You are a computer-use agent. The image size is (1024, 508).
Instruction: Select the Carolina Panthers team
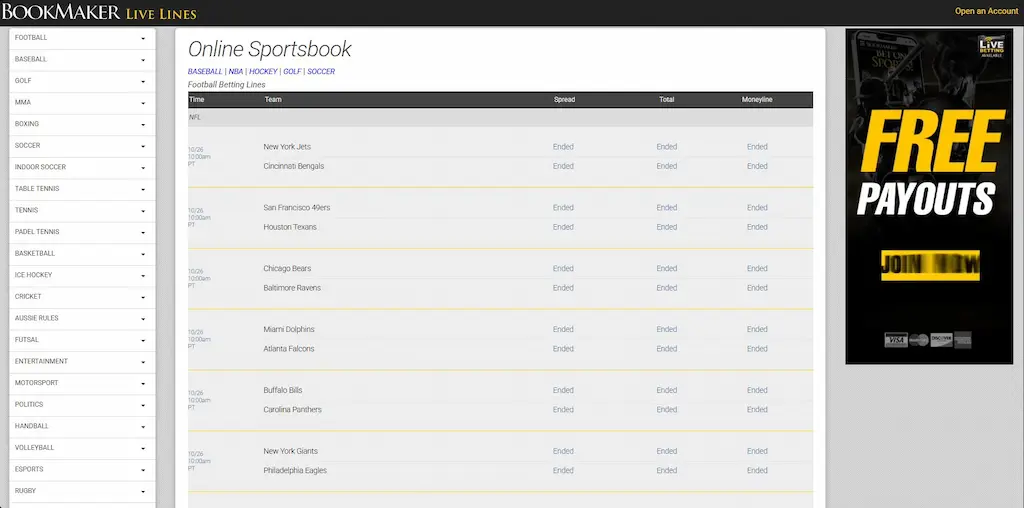(x=293, y=410)
